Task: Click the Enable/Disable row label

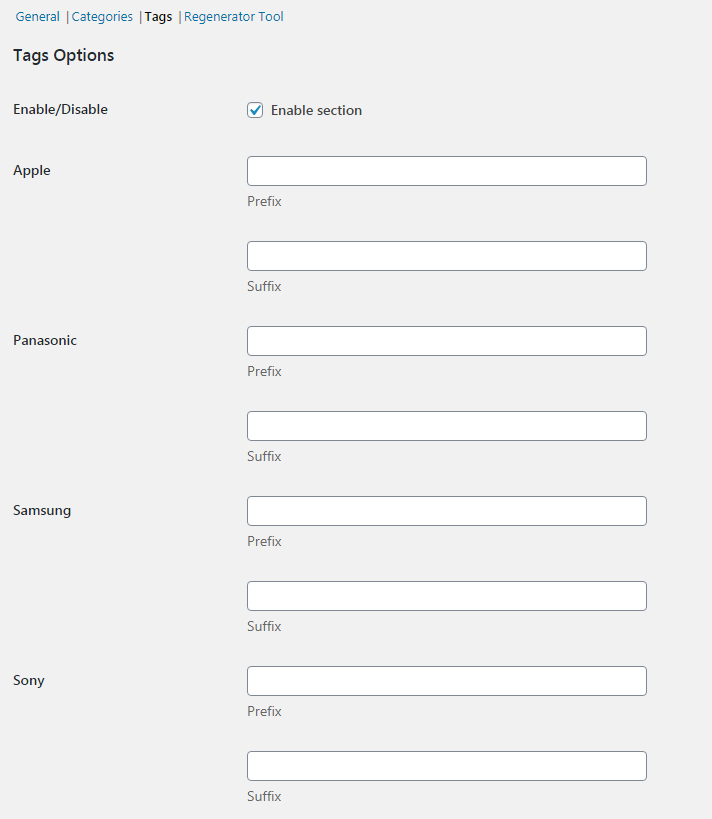Action: (x=60, y=109)
